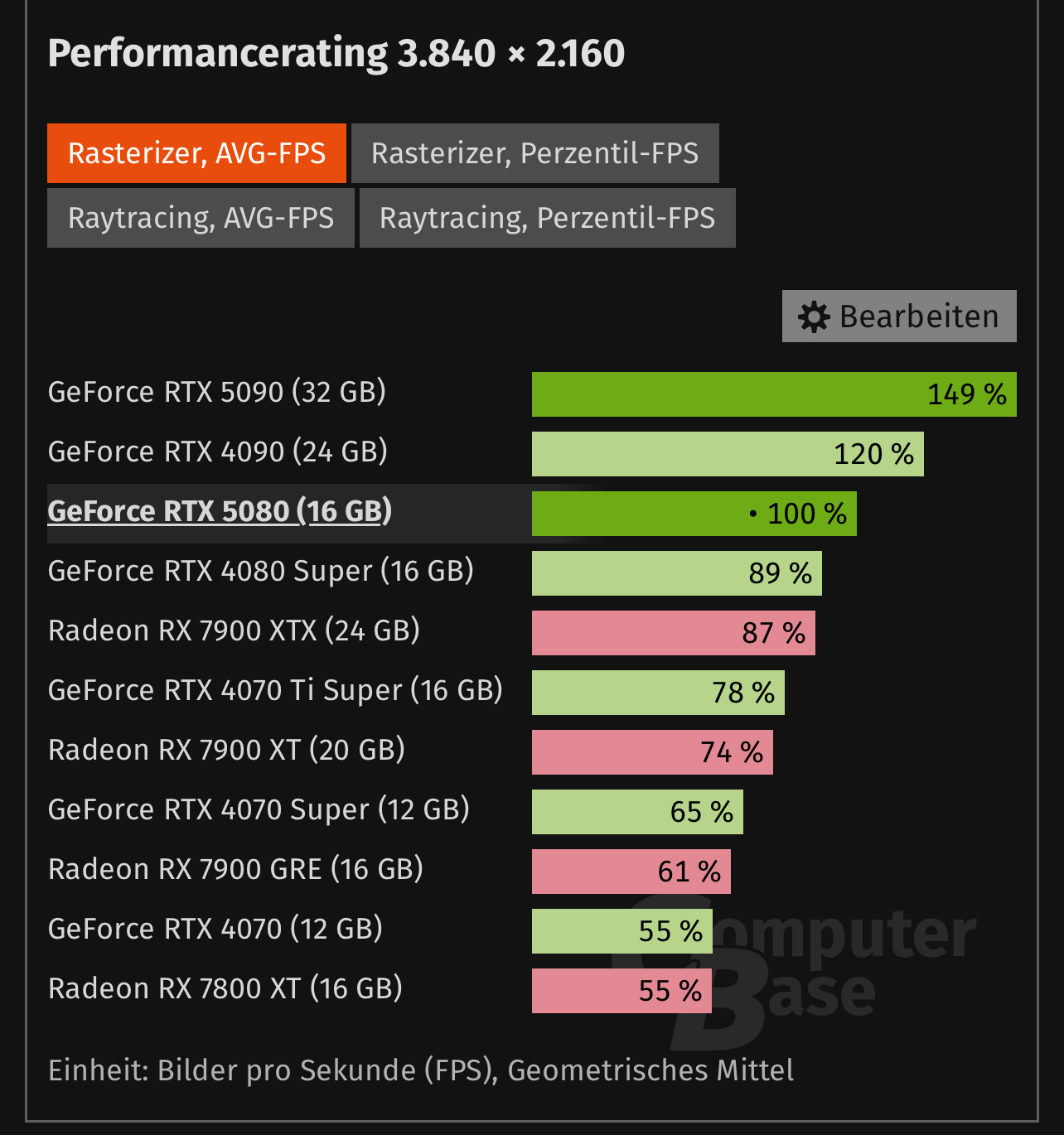
Task: Click the Radeon RX 7800 XT 55 % bar
Action: (x=621, y=991)
